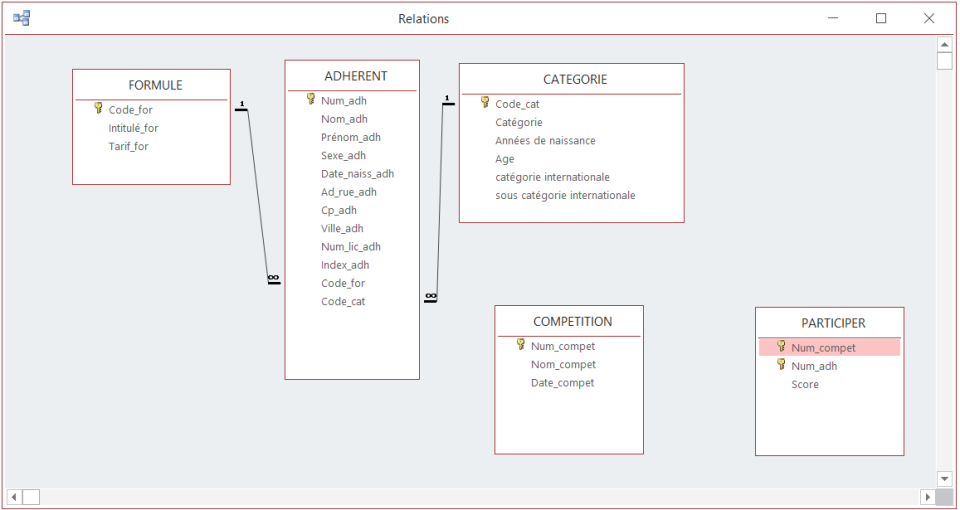Click horizontal scrollbar left arrow
The width and height of the screenshot is (960, 510).
point(14,497)
